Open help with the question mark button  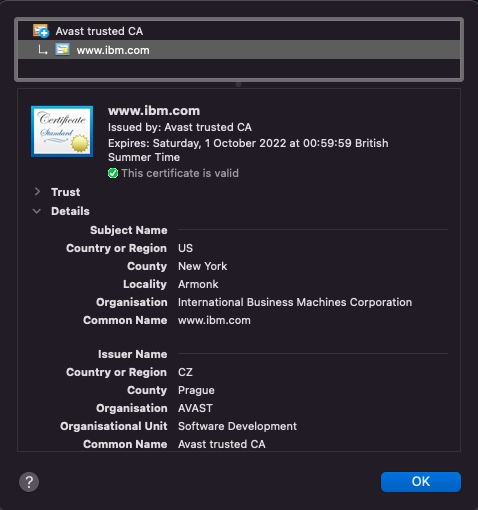pos(29,482)
